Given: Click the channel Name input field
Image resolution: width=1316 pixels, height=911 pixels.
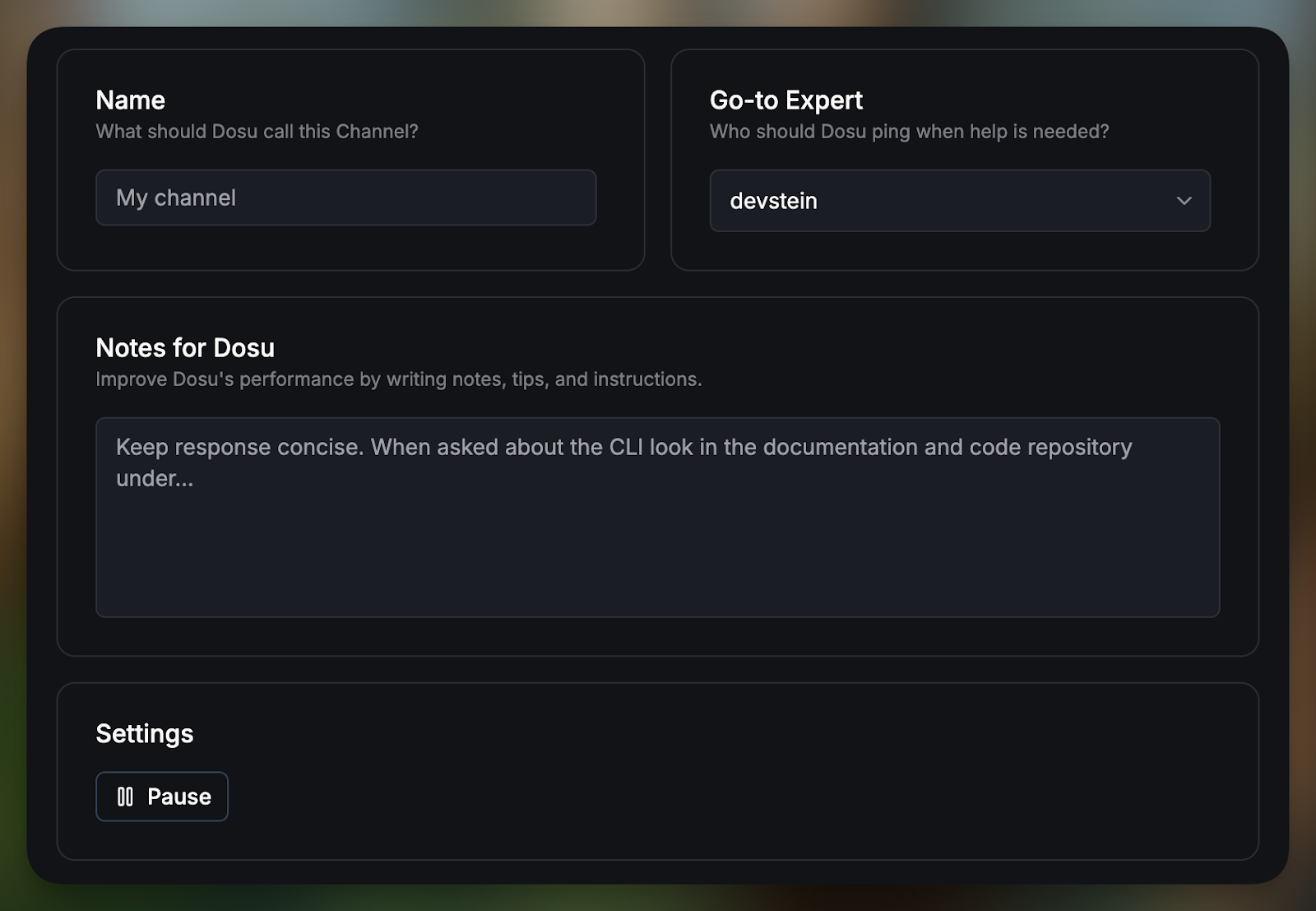Looking at the screenshot, I should tap(345, 198).
